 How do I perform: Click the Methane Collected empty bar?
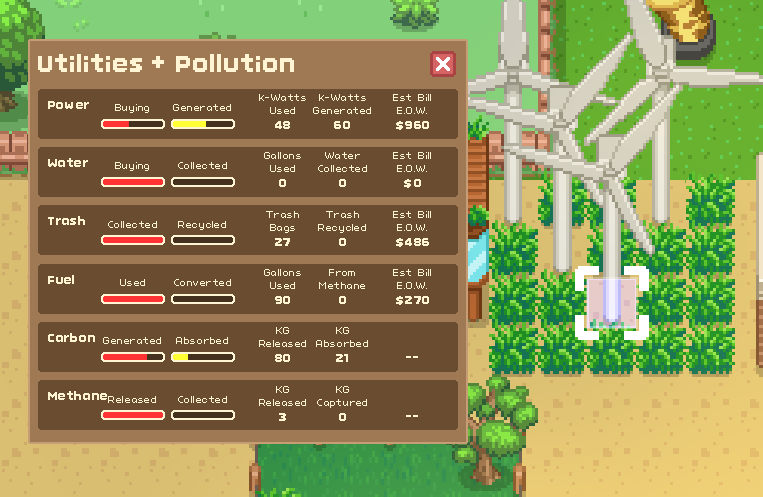(x=203, y=415)
